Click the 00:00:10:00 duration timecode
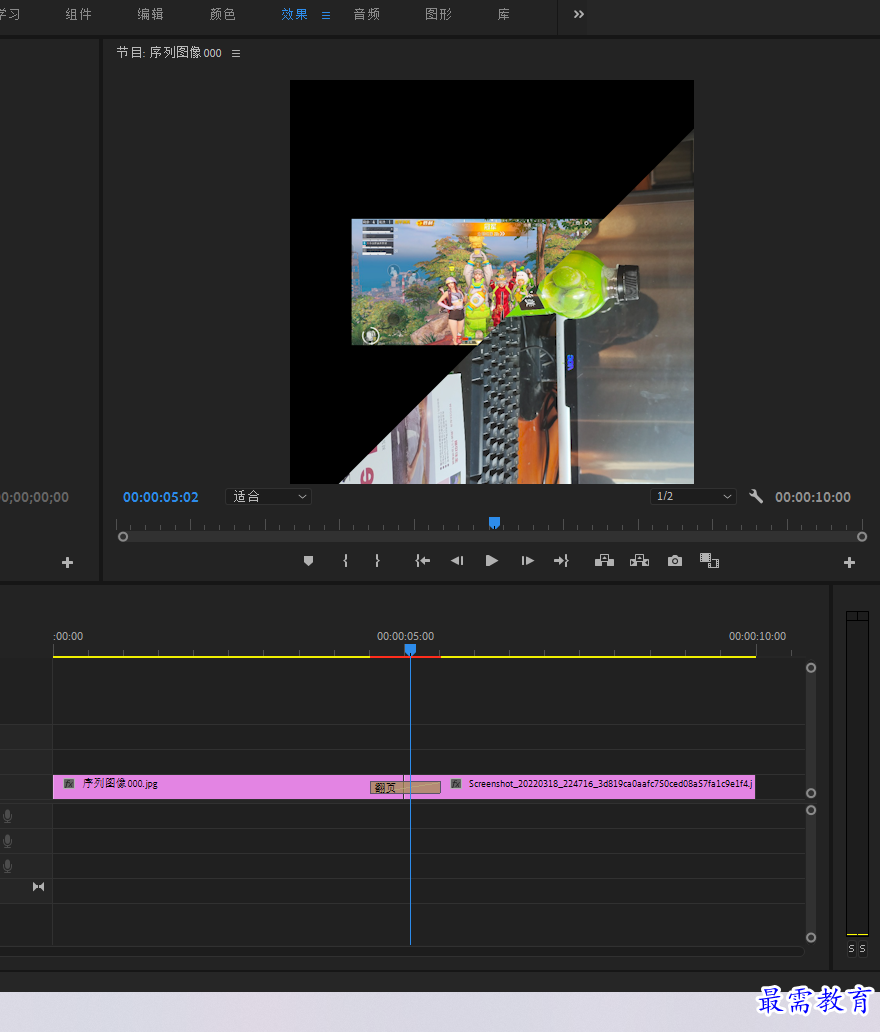880x1032 pixels. (813, 498)
